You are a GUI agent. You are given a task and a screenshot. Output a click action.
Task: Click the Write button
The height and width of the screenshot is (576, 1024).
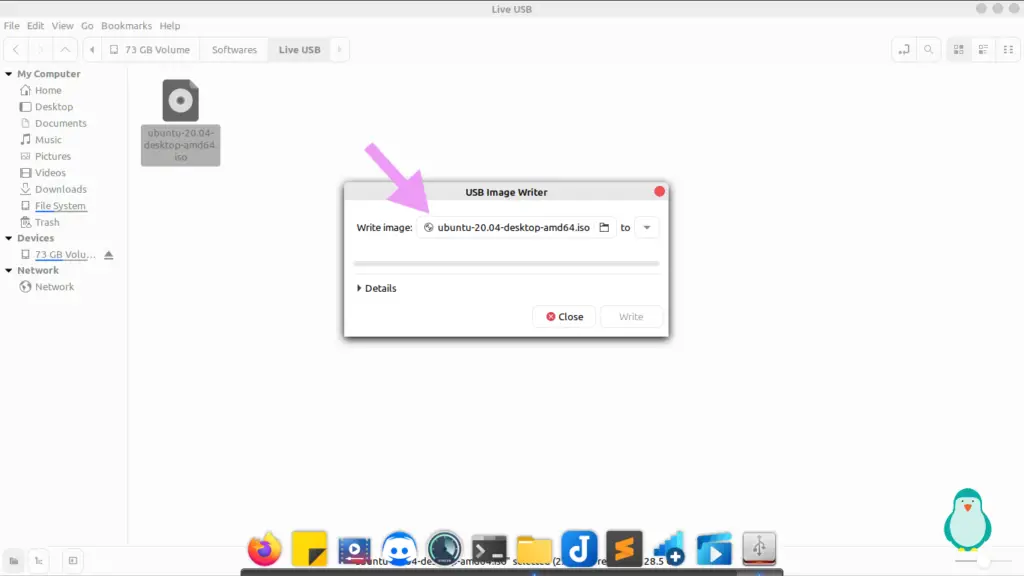[631, 317]
